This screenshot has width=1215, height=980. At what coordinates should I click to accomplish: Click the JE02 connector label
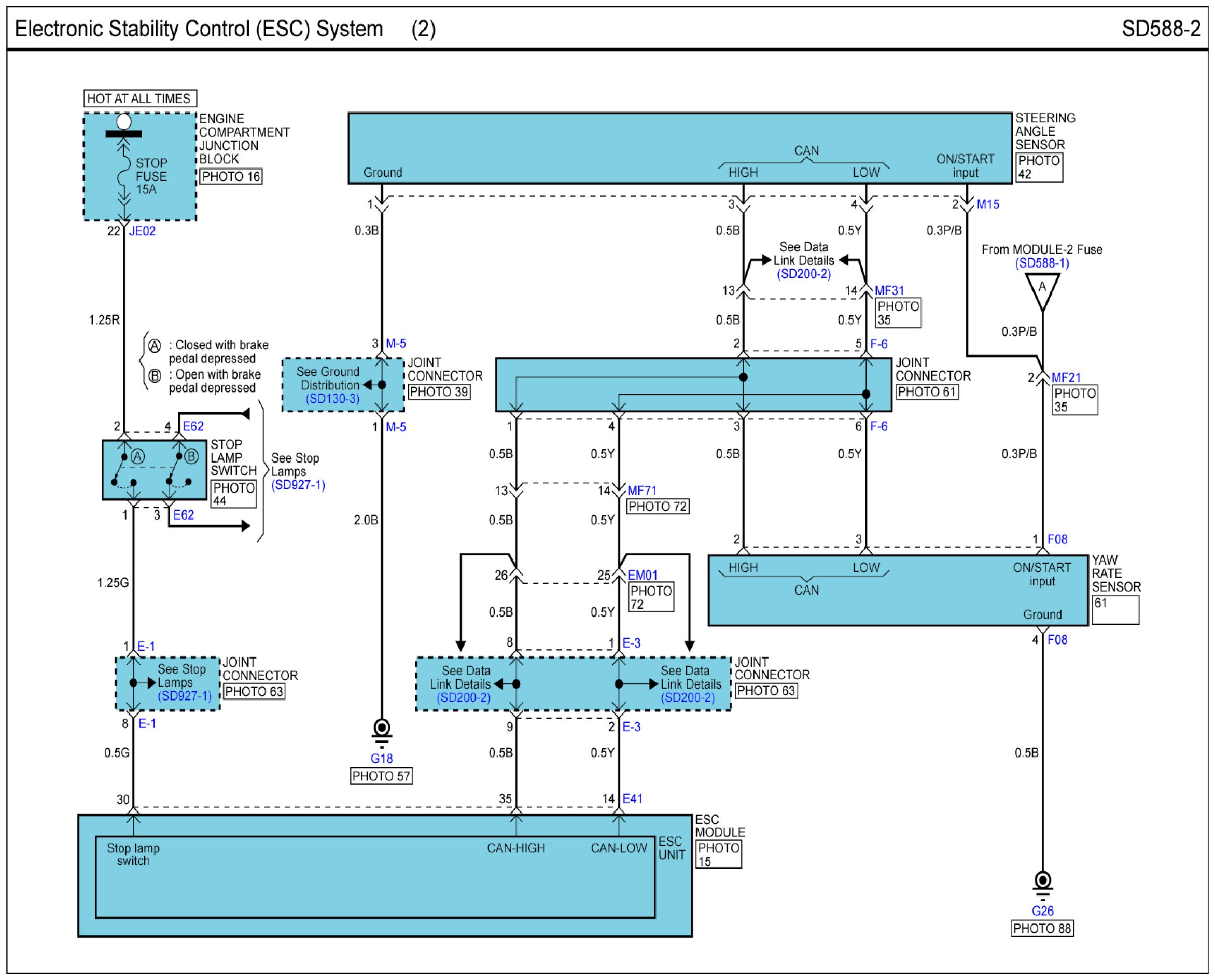tap(142, 231)
